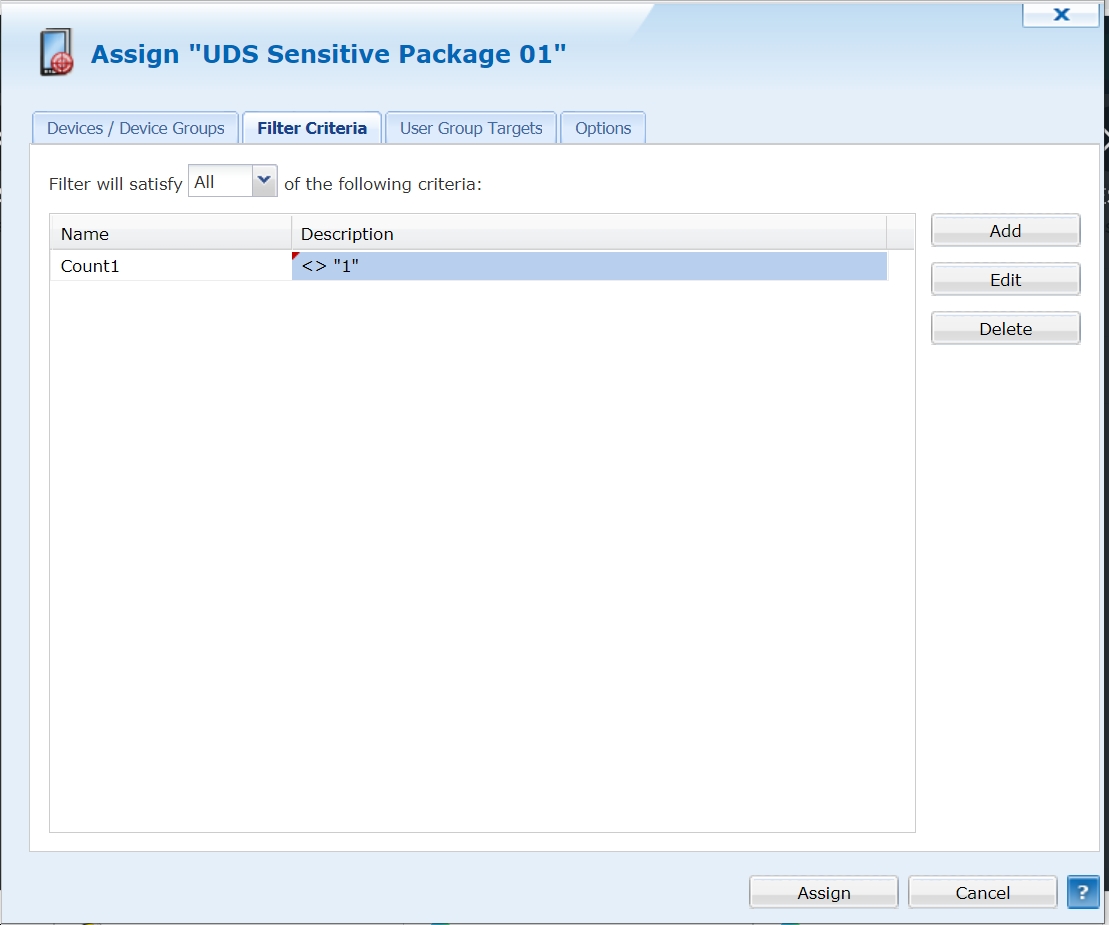Screen dimensions: 1109x925
Task: Confirm with the Assign button
Action: (823, 893)
